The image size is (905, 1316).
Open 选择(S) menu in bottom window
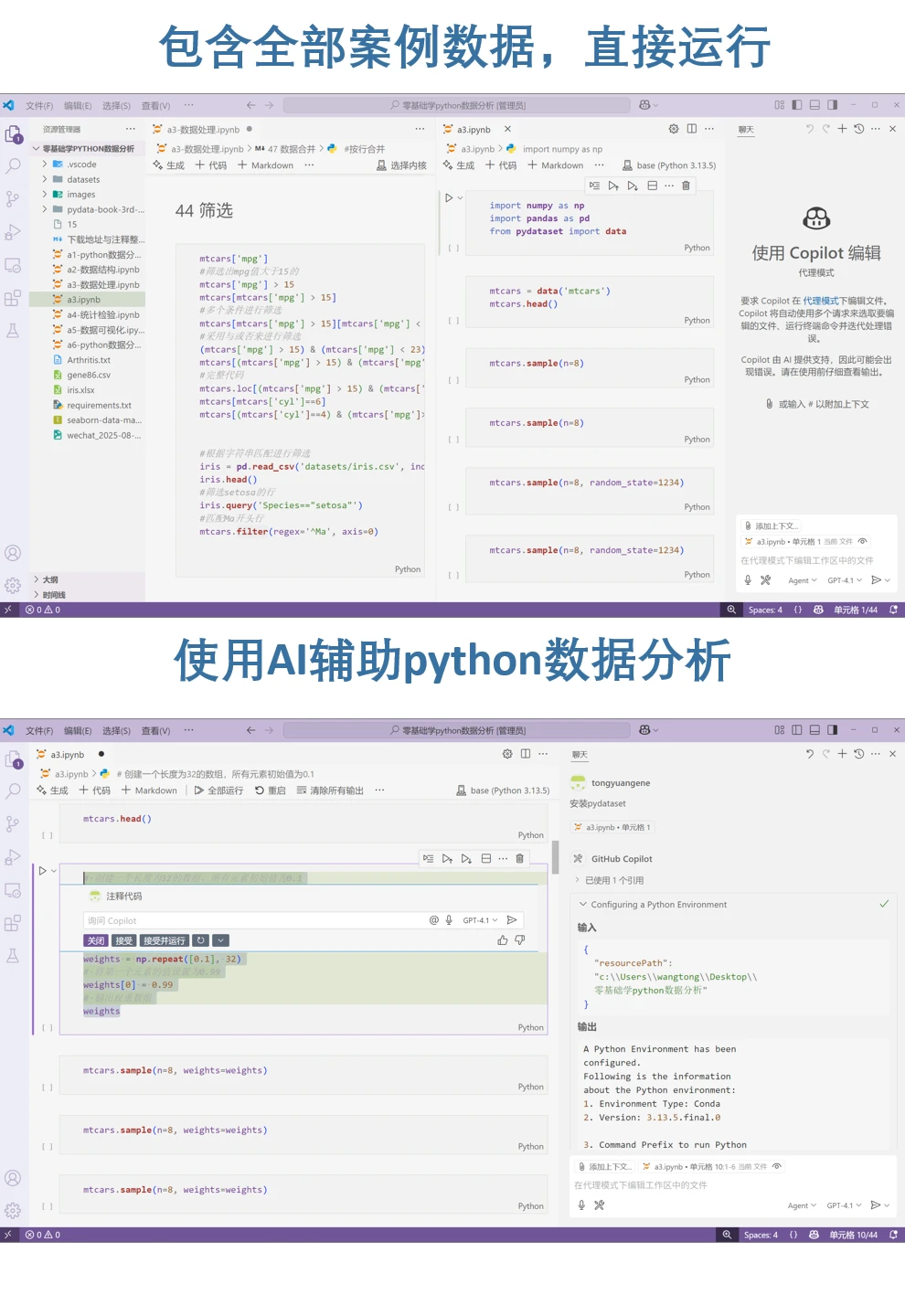tap(116, 731)
